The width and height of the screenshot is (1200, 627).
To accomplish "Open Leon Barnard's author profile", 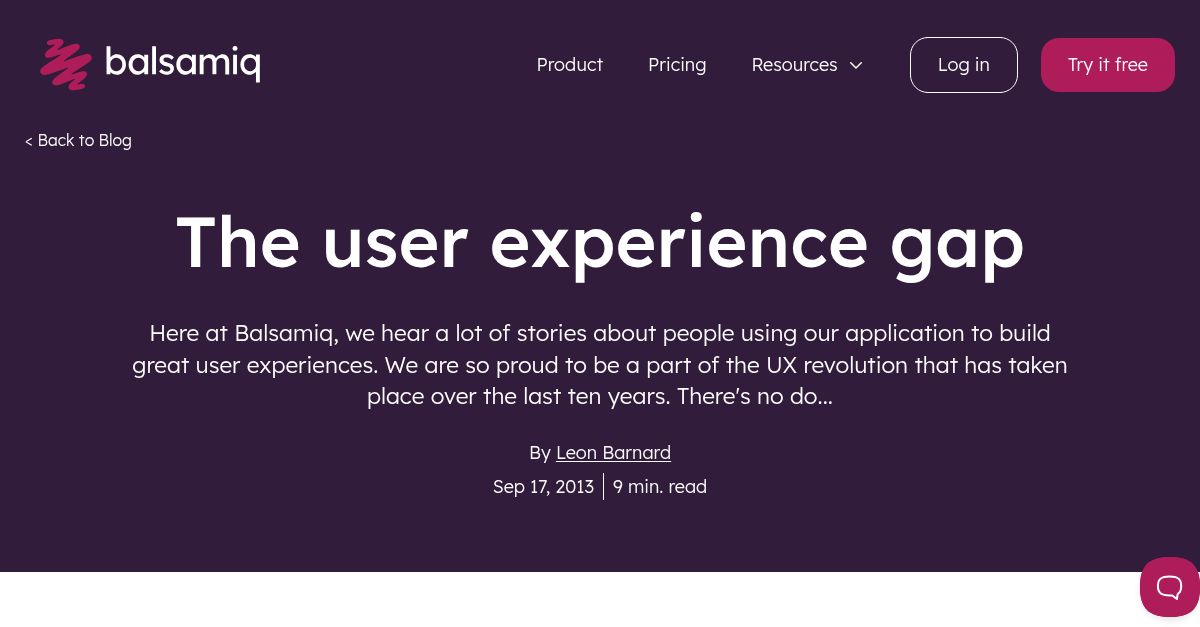I will pos(613,452).
